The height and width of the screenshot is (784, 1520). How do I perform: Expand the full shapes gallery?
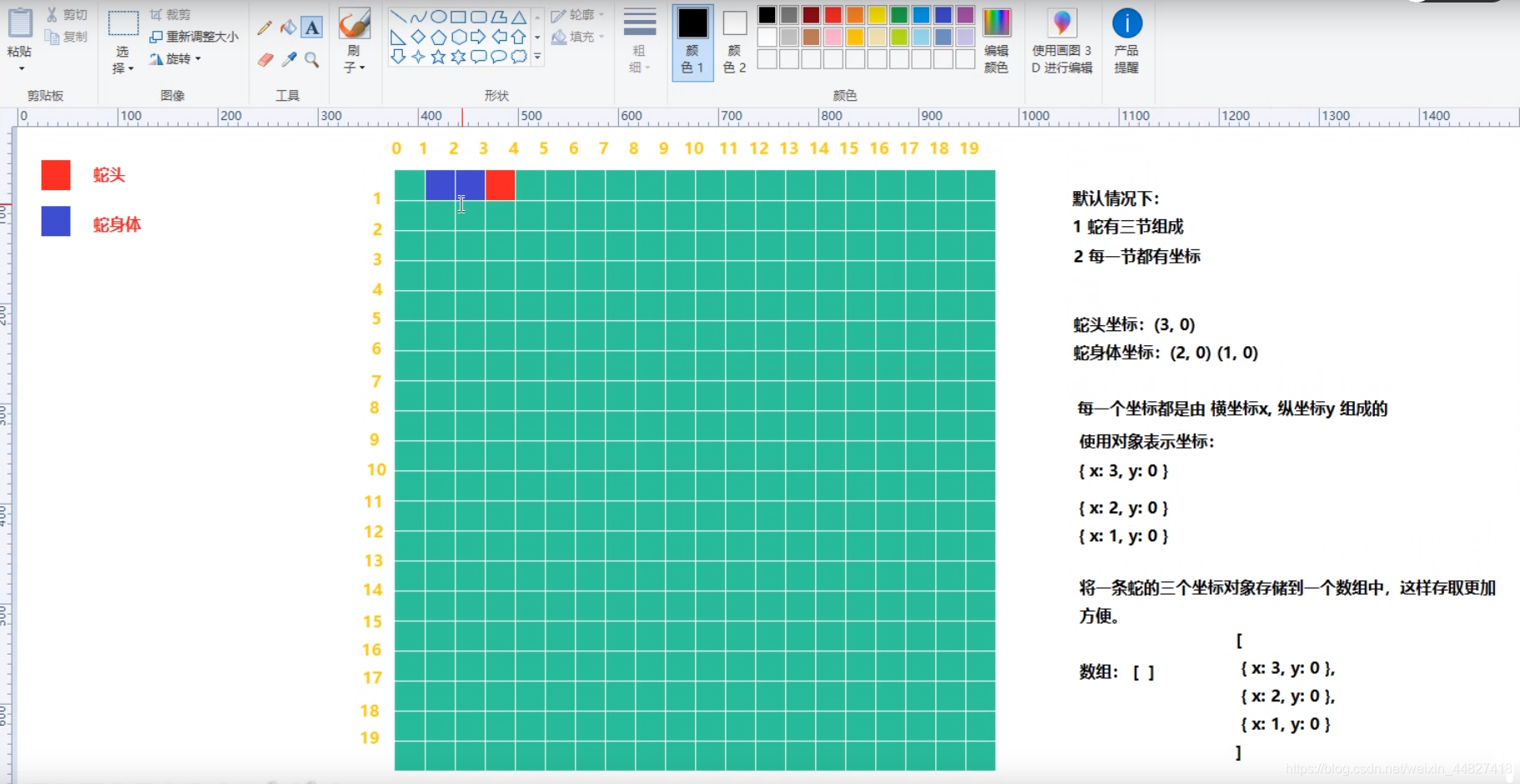tap(537, 57)
